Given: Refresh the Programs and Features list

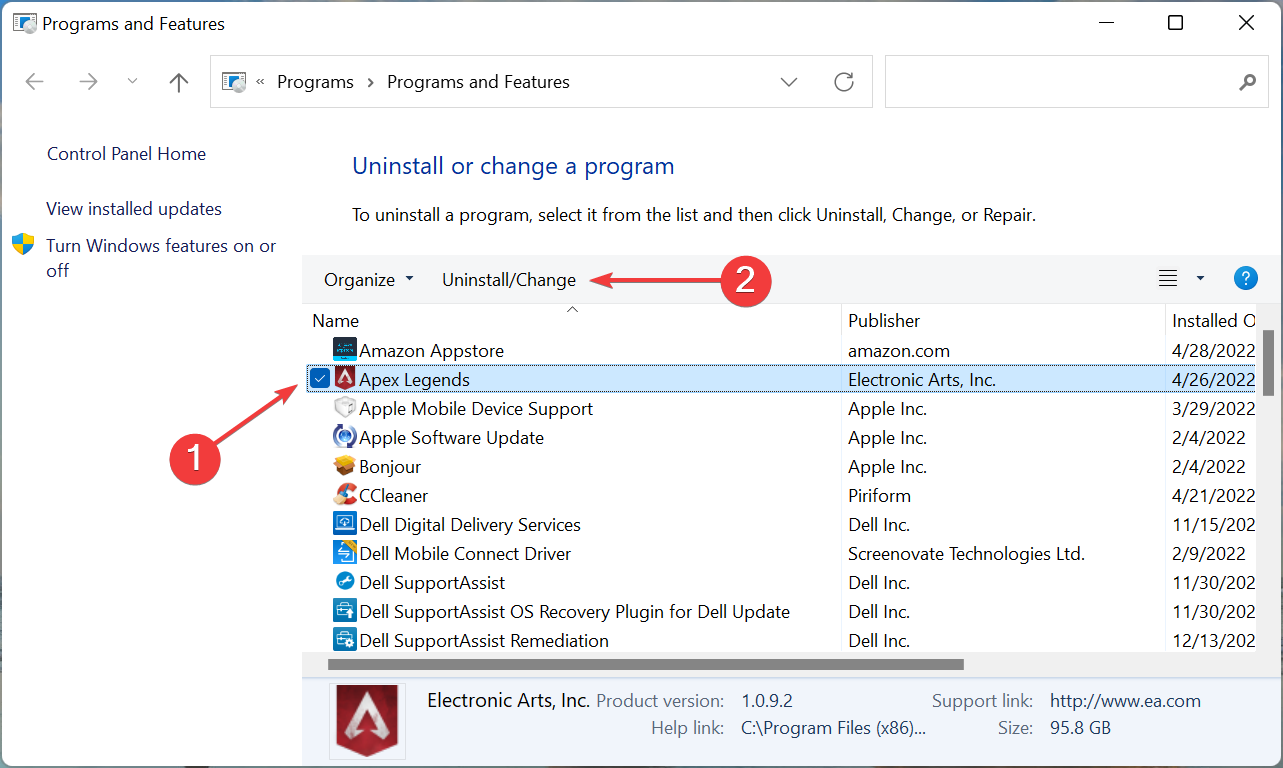Looking at the screenshot, I should [844, 82].
